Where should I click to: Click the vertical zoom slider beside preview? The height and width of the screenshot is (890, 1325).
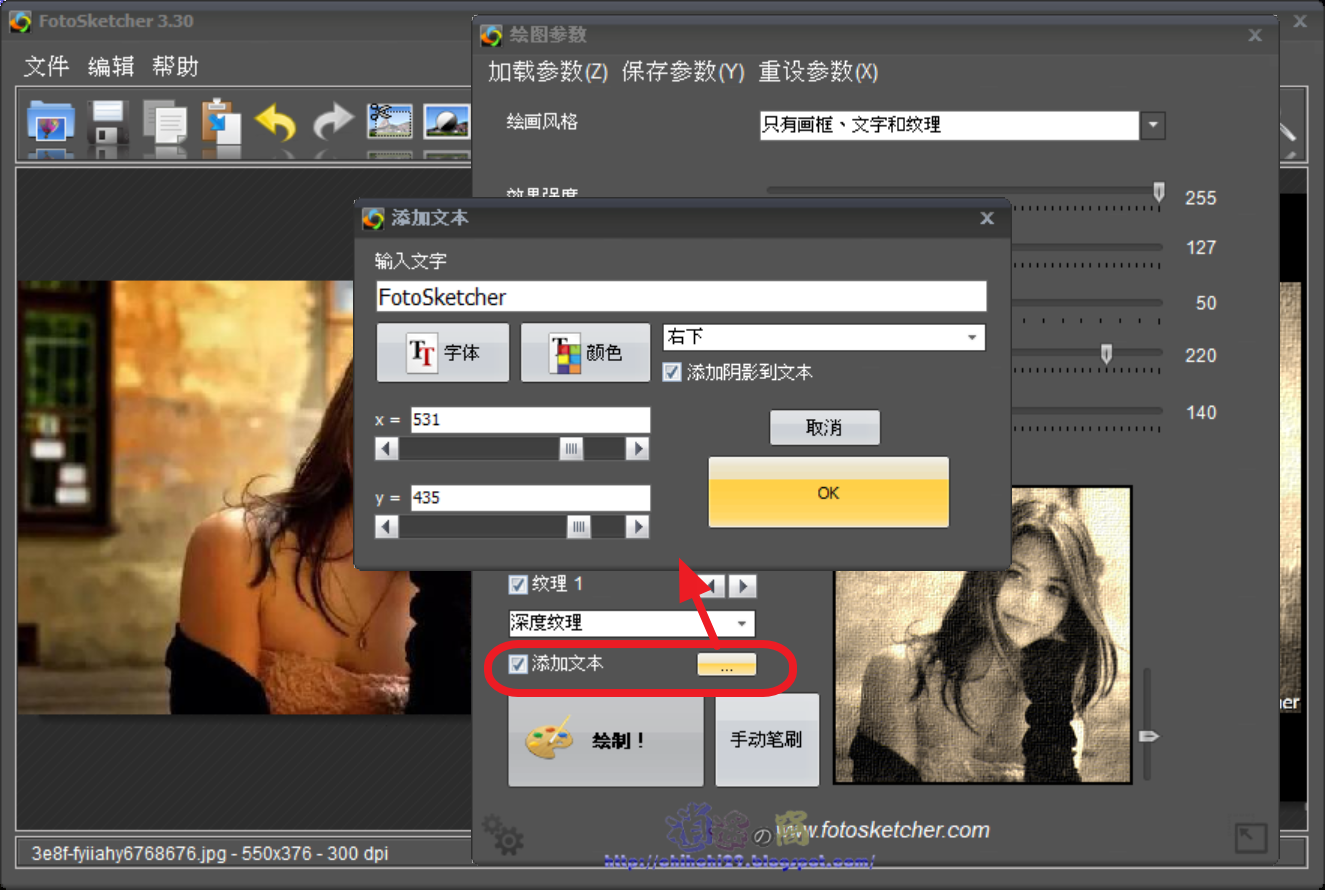1148,737
